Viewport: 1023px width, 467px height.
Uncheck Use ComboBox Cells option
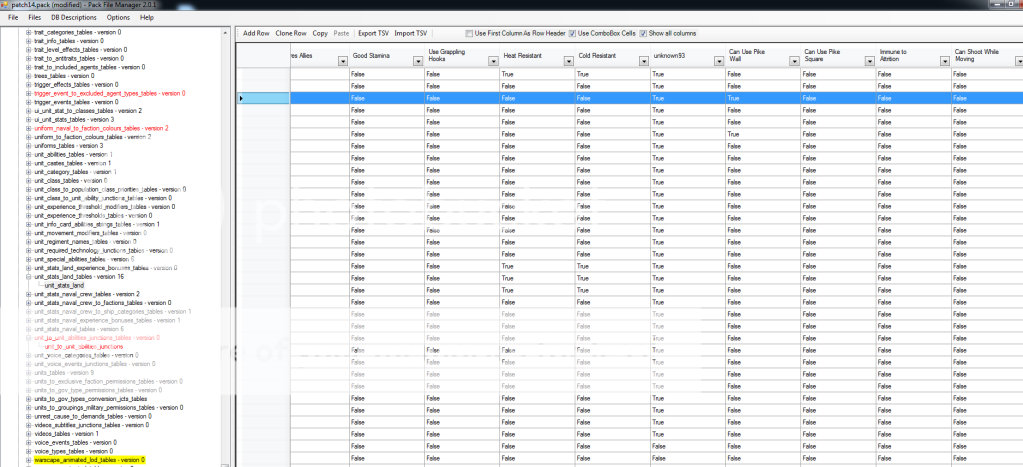[572, 33]
